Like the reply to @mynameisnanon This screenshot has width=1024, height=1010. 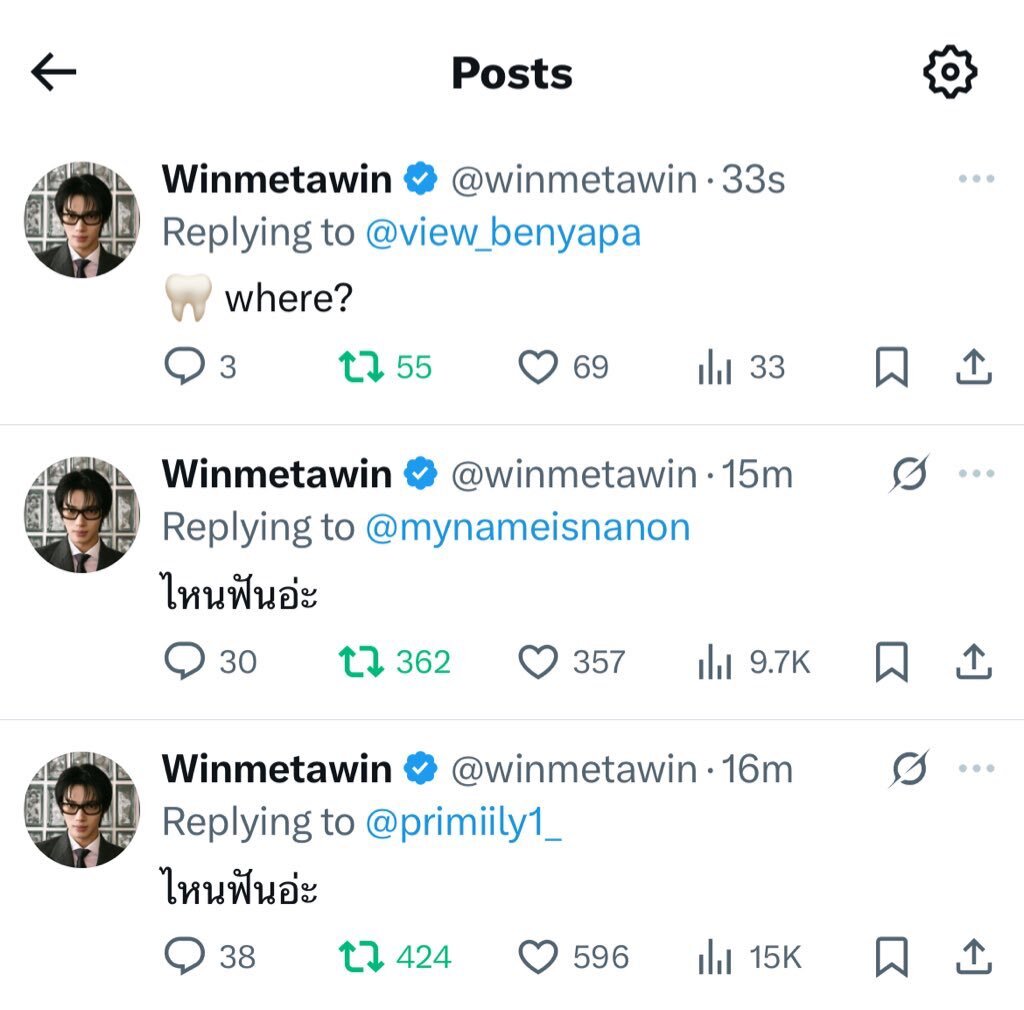[x=538, y=663]
